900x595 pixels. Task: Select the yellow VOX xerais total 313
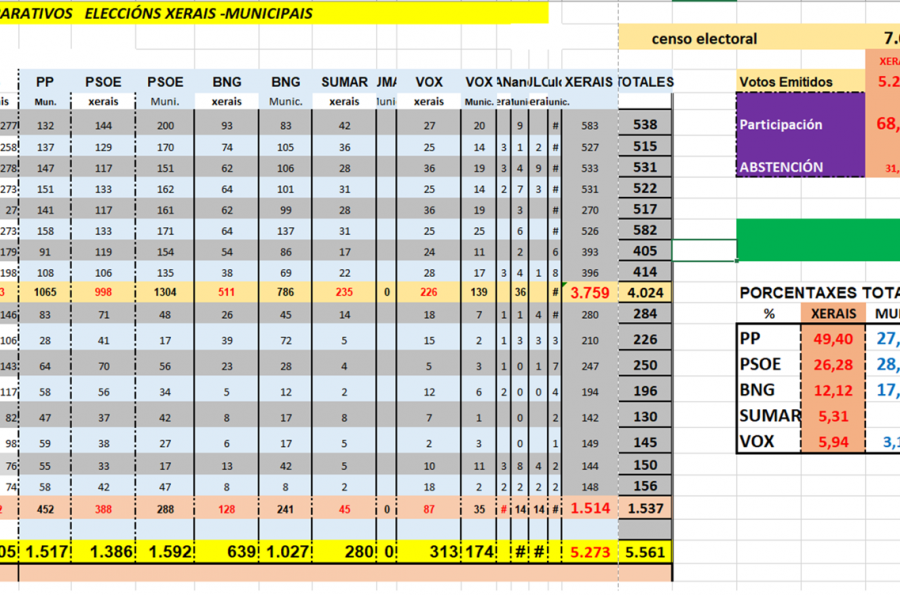[429, 552]
